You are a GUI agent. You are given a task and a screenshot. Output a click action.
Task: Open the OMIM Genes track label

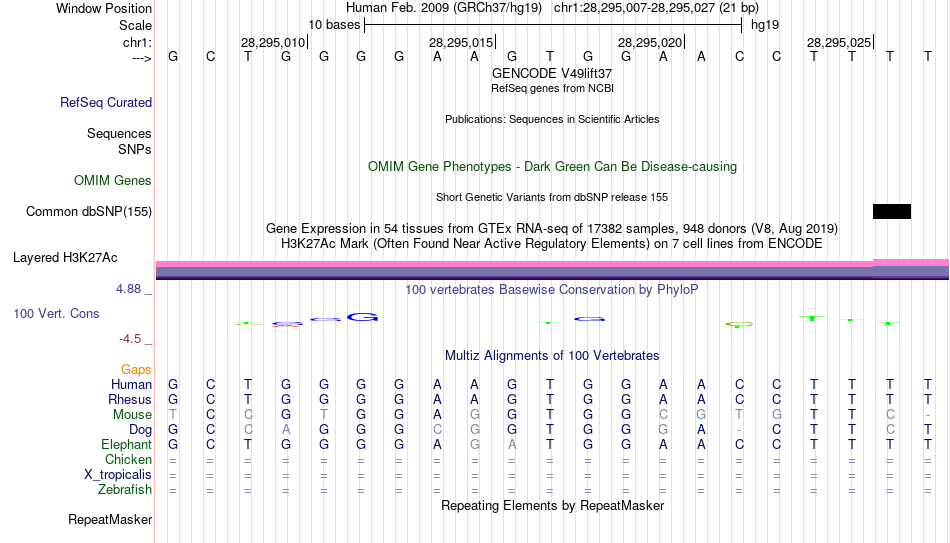tap(113, 181)
